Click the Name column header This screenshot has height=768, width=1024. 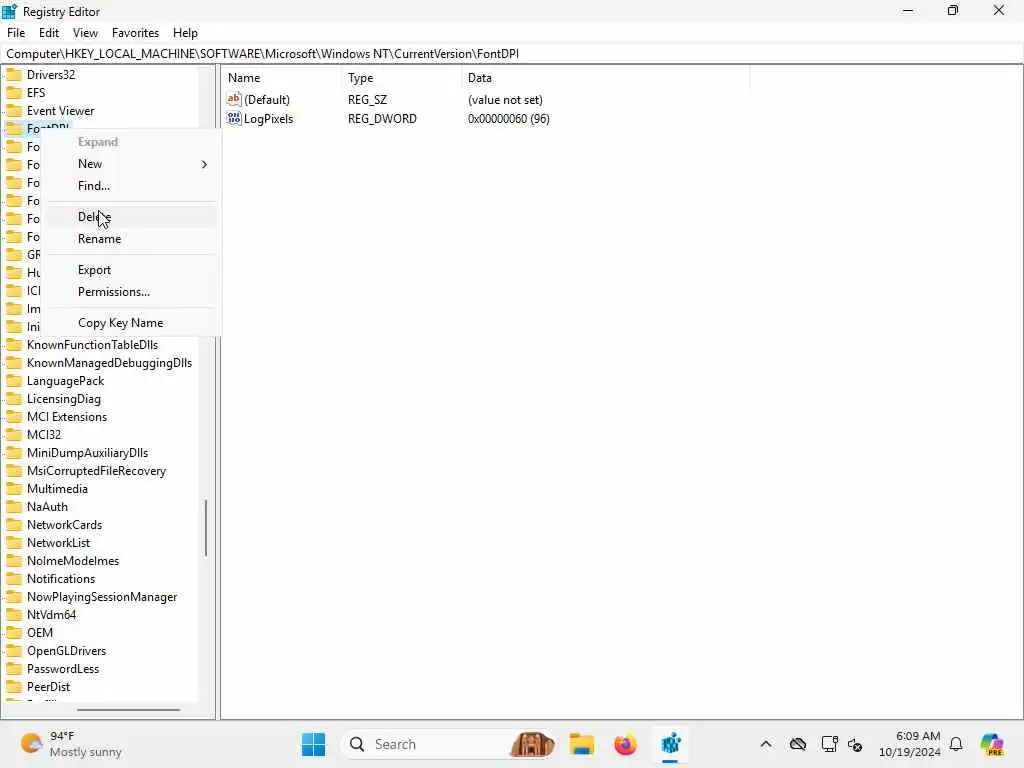(244, 78)
